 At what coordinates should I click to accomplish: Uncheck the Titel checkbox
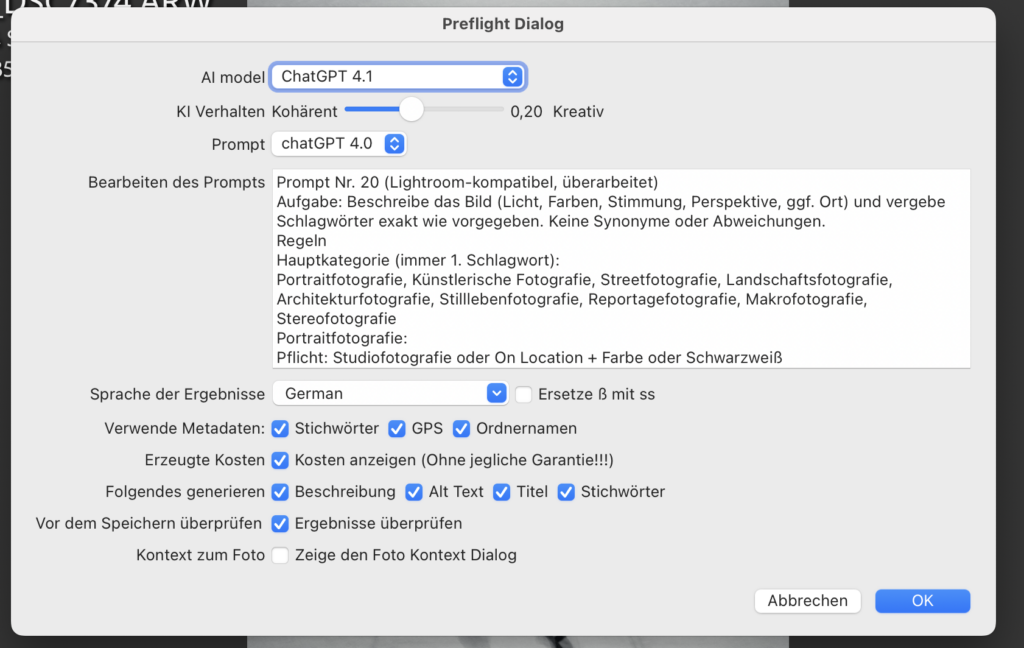502,492
